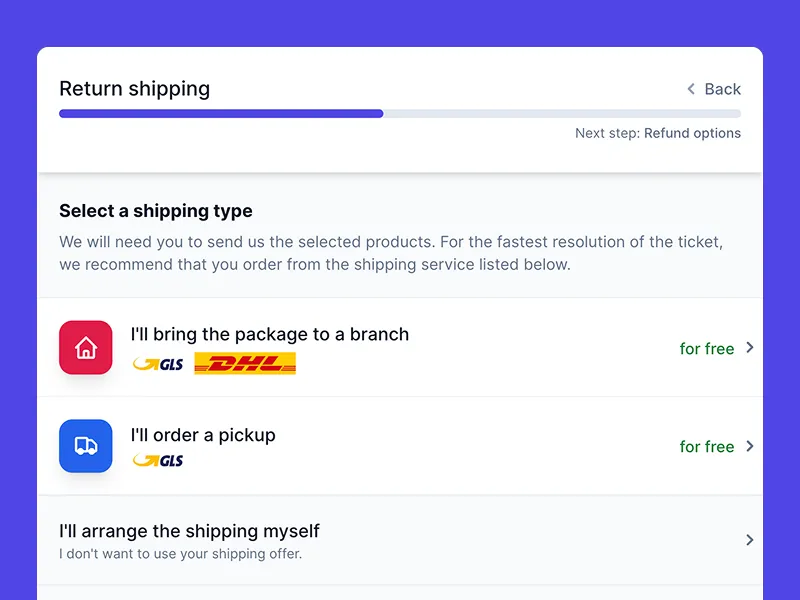Open the Return shipping header title
This screenshot has height=600, width=800.
click(135, 89)
